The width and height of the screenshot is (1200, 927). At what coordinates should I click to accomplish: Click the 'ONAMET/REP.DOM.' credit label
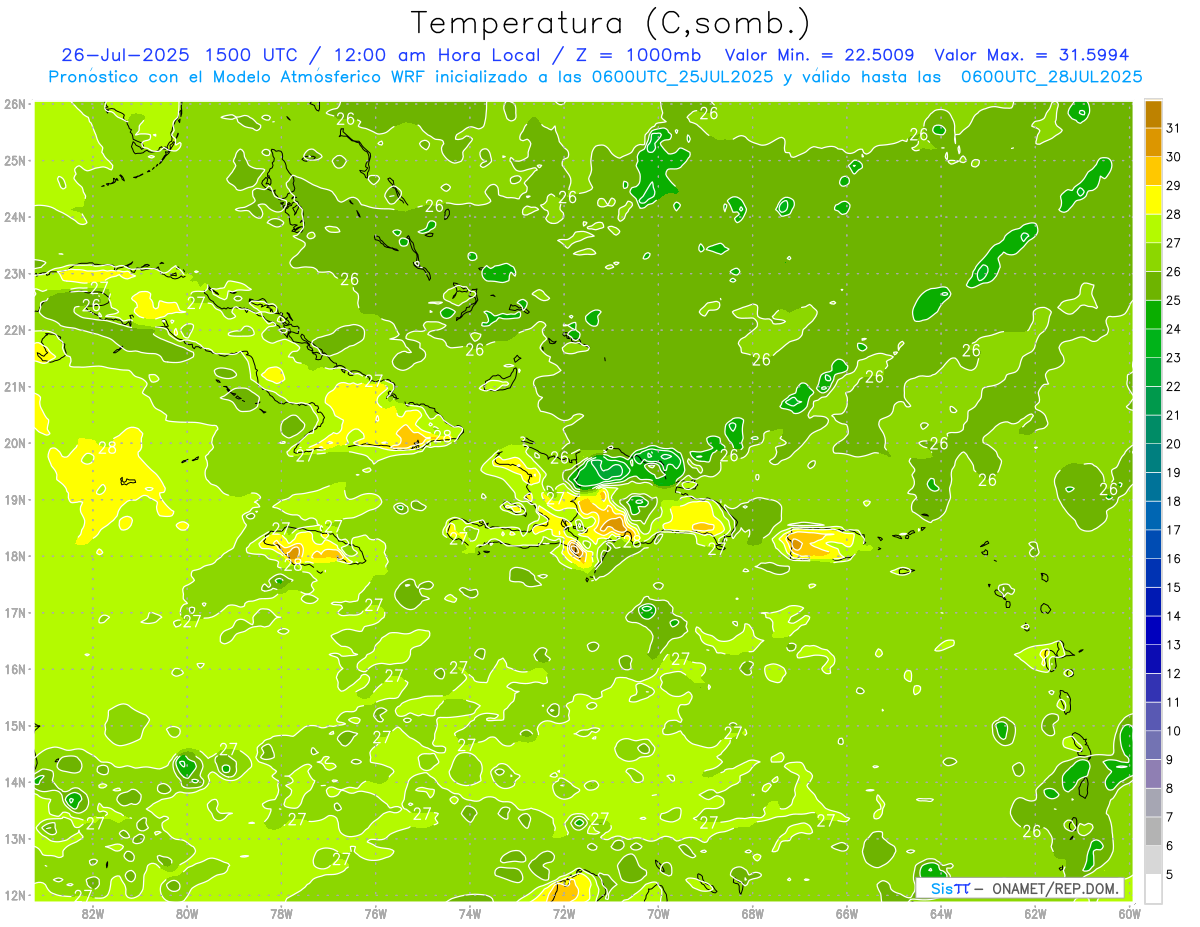(x=1056, y=888)
